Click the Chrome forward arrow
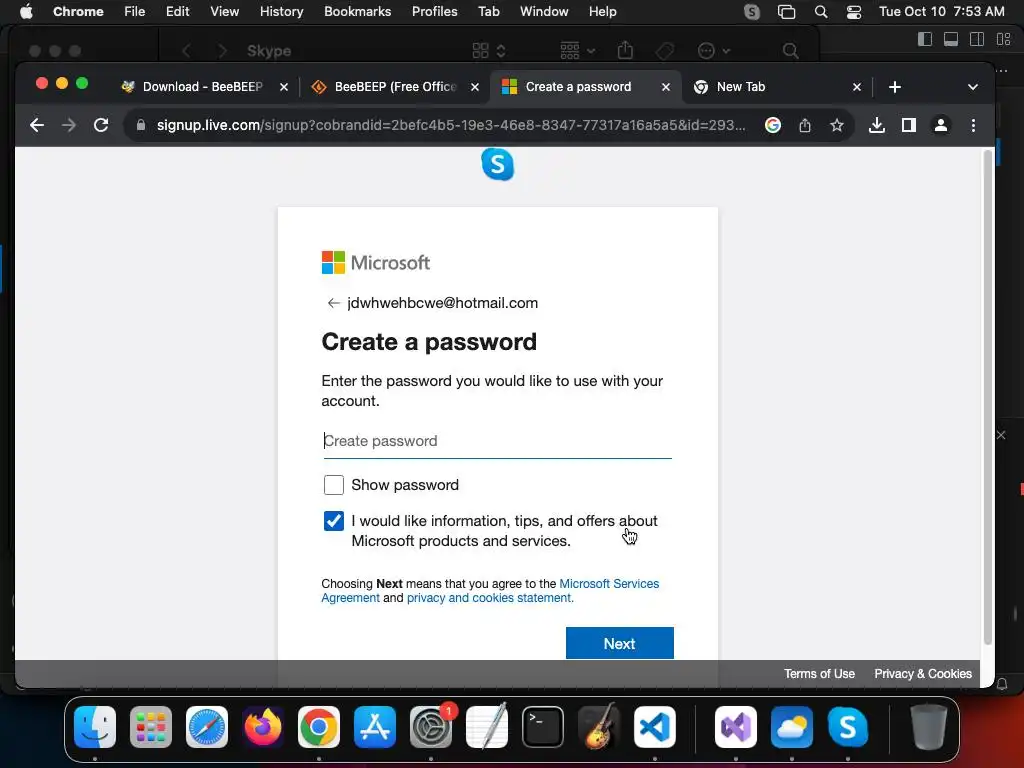 tap(69, 125)
